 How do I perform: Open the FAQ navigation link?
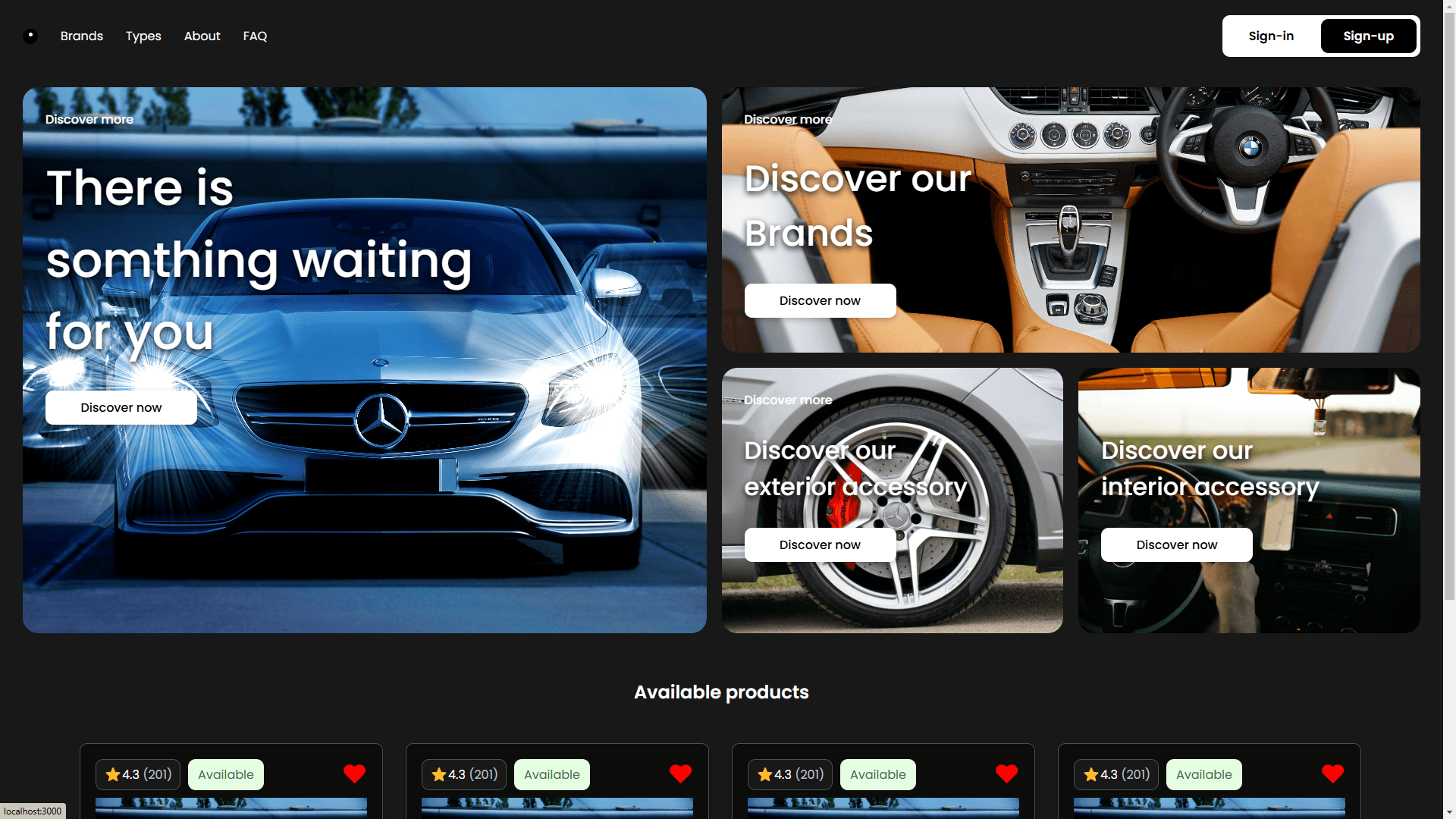pyautogui.click(x=255, y=36)
